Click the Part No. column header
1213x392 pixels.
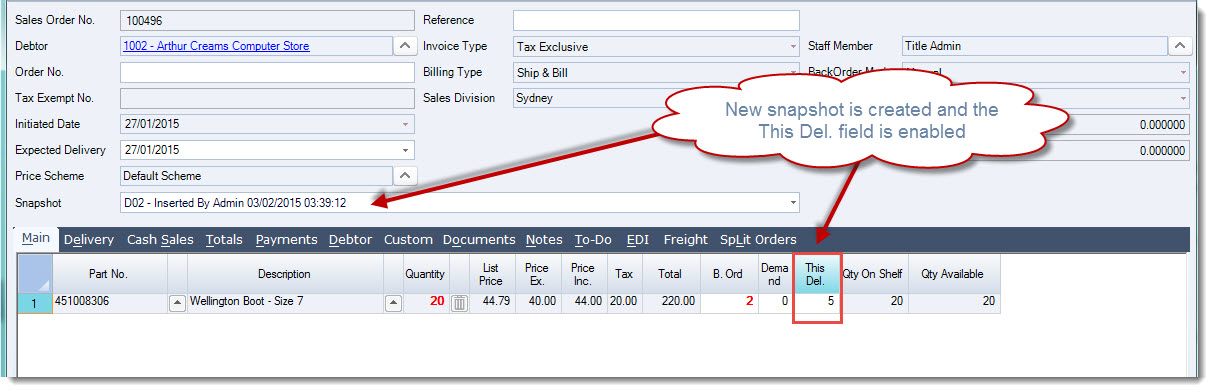tap(109, 273)
